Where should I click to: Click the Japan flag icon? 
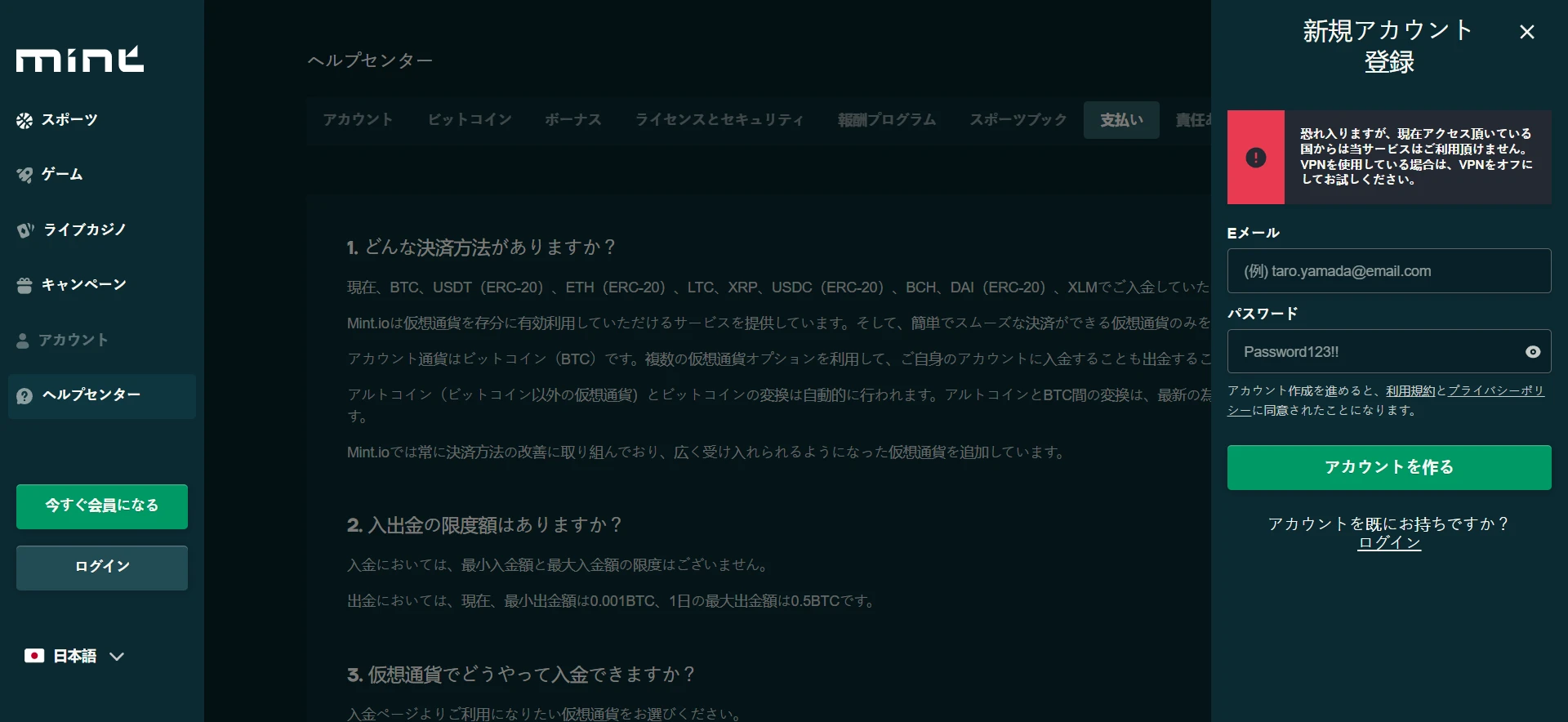(34, 656)
